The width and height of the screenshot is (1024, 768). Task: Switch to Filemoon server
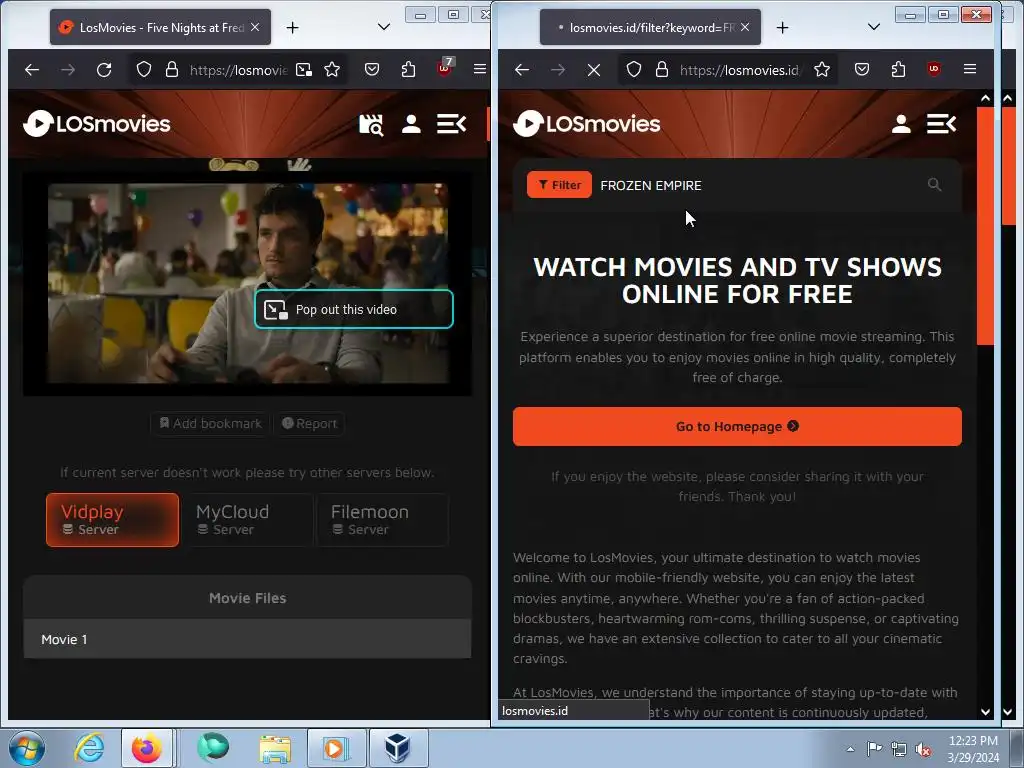pos(382,519)
